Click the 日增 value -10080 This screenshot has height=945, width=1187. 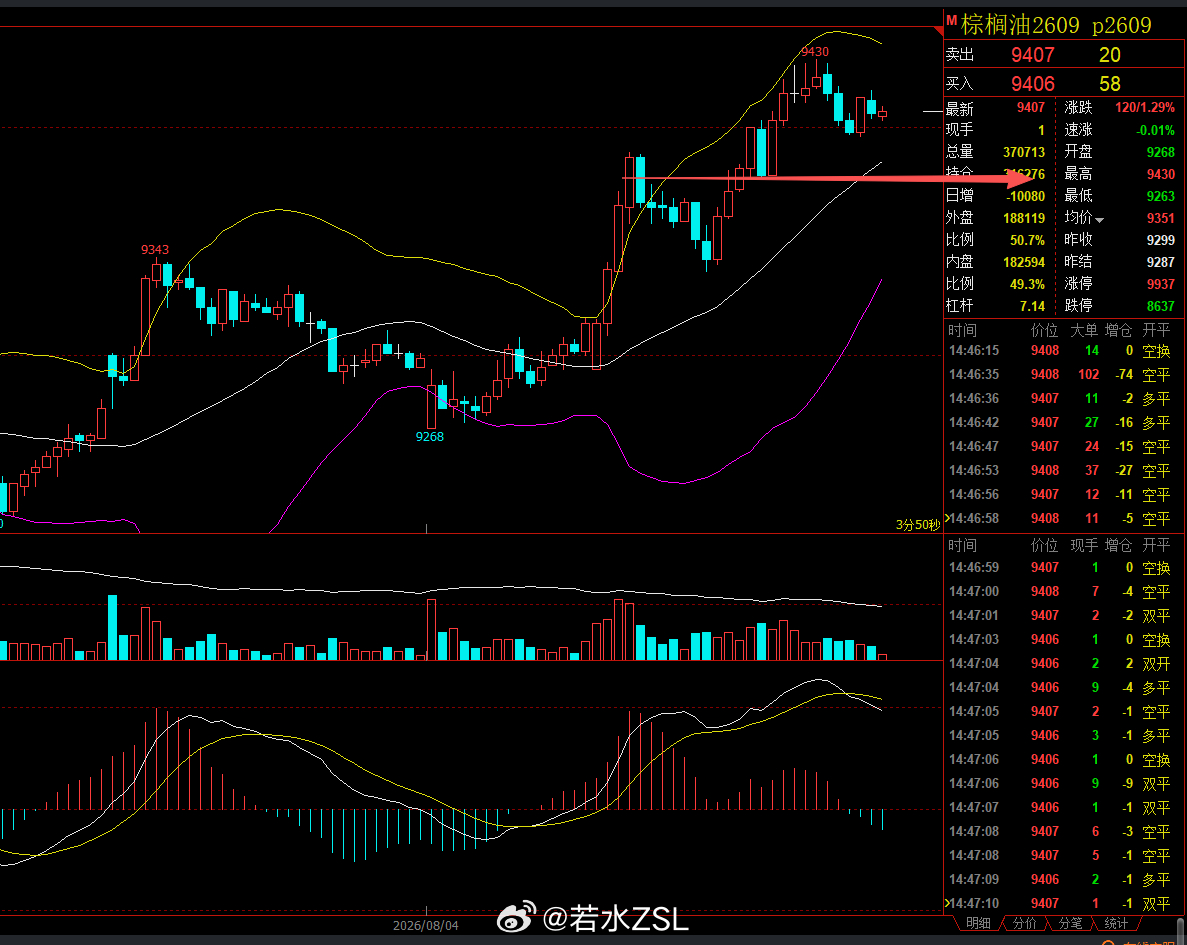(1025, 196)
